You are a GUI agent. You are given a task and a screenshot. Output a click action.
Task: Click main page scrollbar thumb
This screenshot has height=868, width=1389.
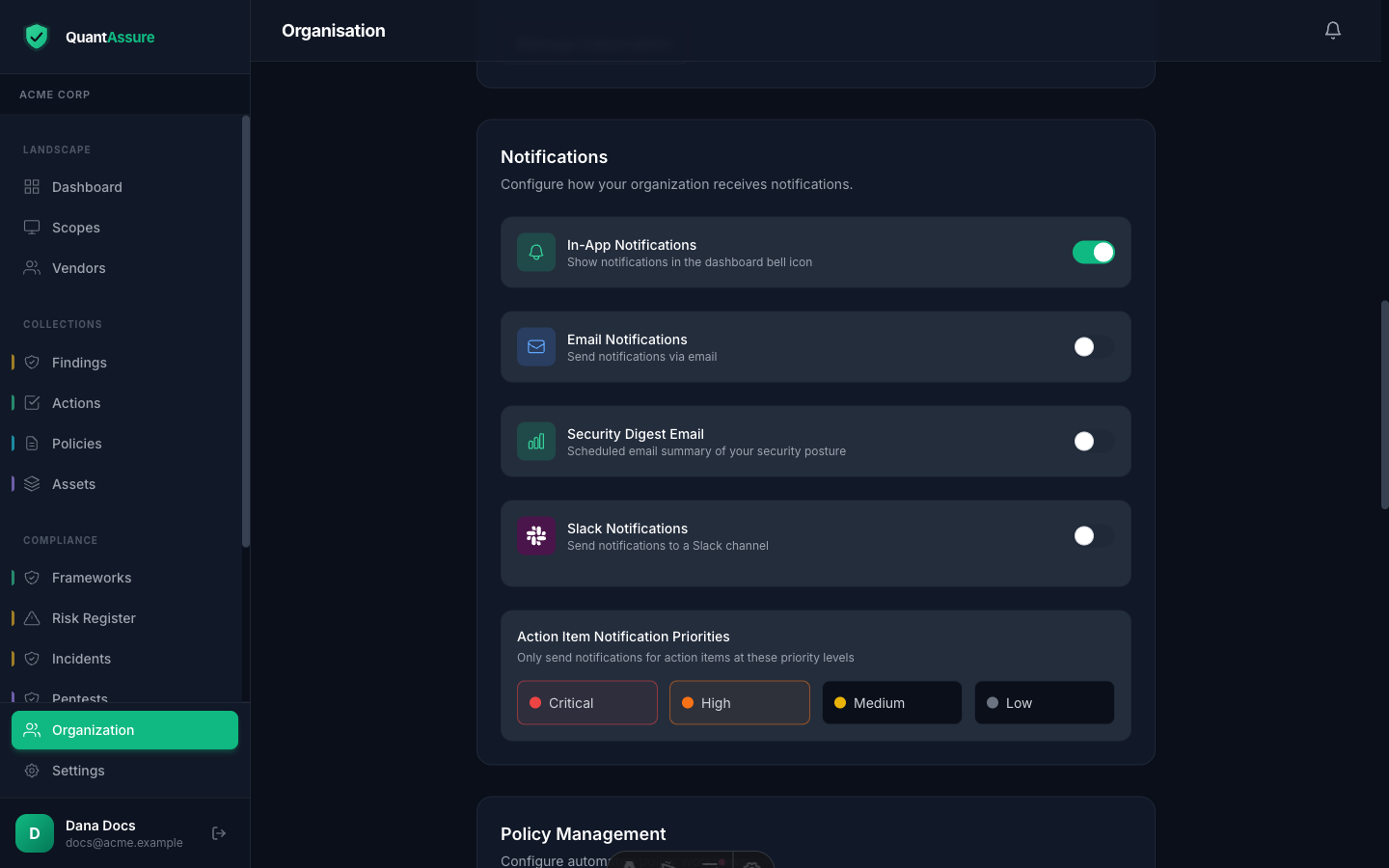pyautogui.click(x=1385, y=404)
